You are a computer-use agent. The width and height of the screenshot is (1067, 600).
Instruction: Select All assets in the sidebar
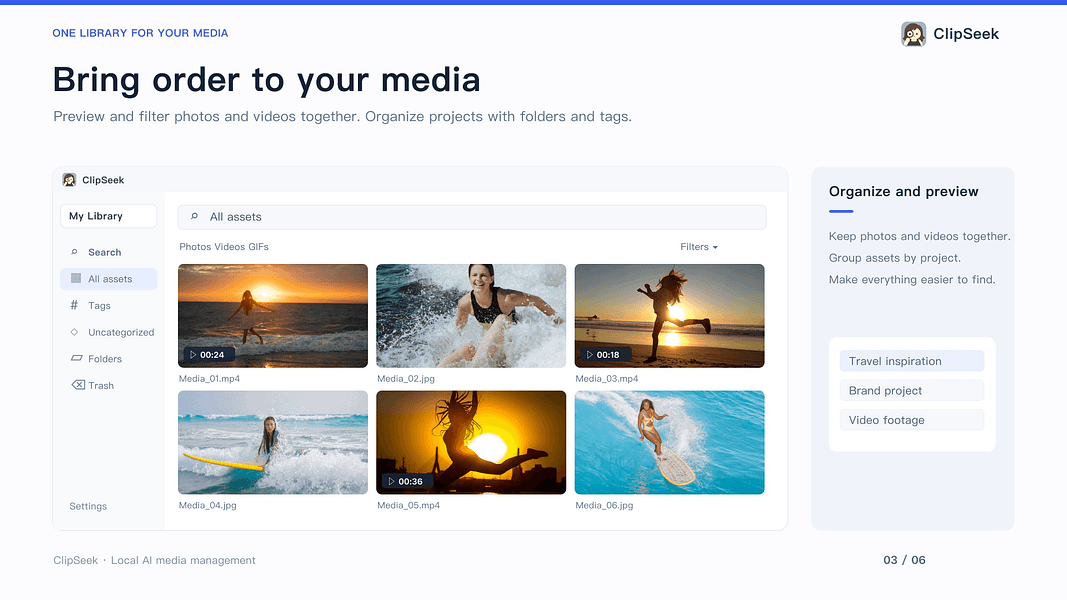(109, 279)
